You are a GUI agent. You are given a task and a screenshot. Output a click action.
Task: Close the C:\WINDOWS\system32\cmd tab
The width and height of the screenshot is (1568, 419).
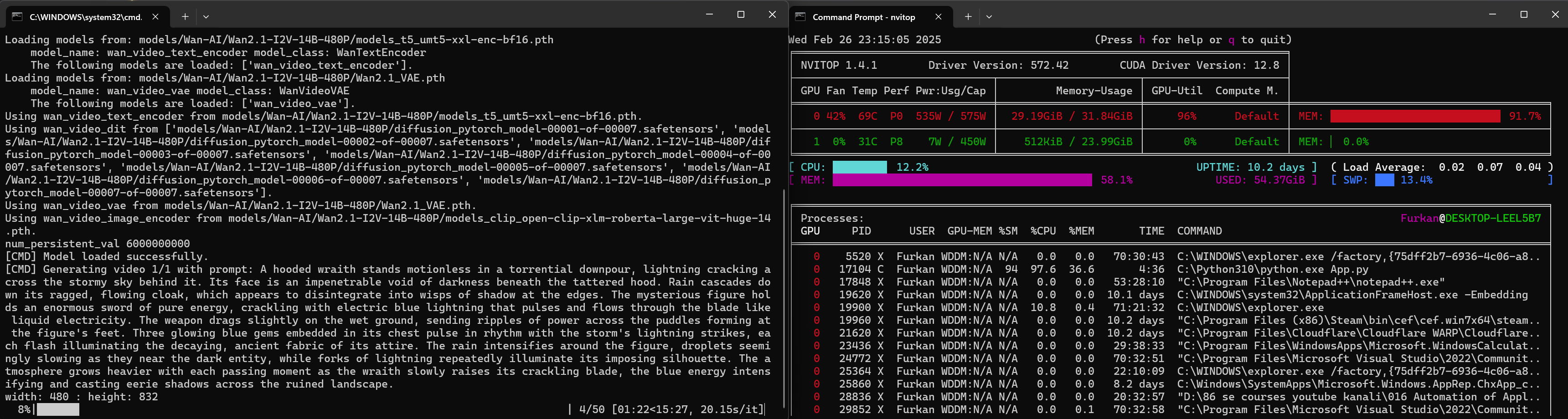click(x=155, y=17)
